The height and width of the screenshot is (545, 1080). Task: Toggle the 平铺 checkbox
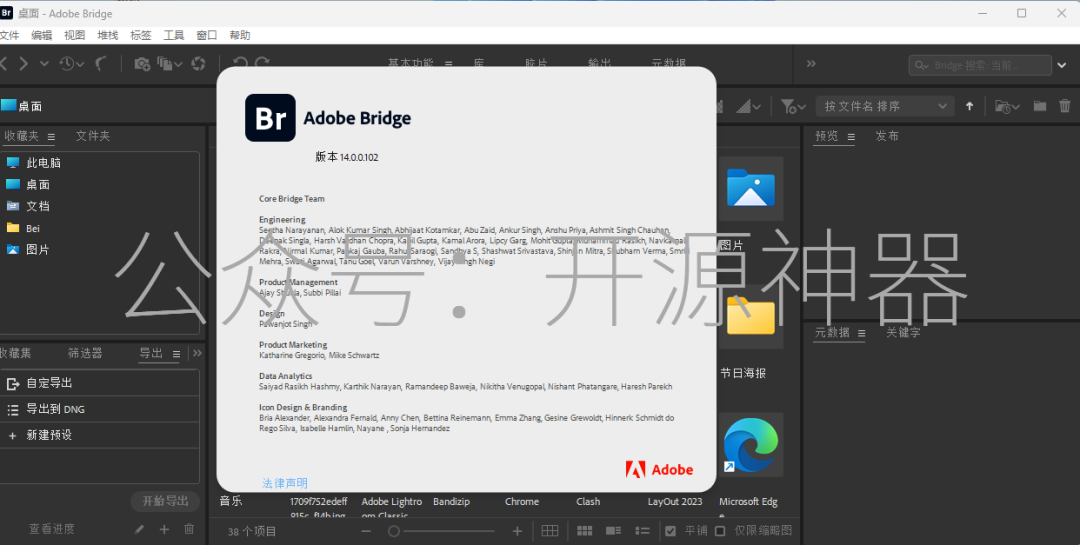[x=671, y=531]
